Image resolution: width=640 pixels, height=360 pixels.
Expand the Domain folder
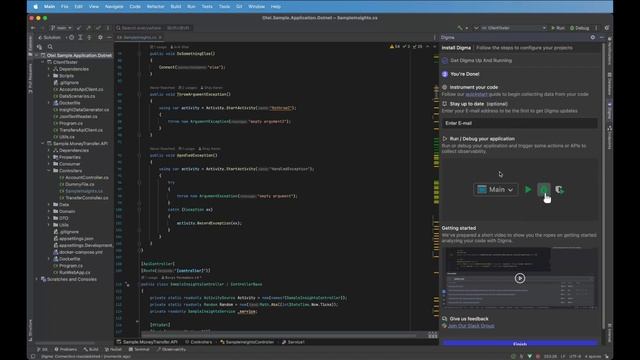[x=49, y=211]
